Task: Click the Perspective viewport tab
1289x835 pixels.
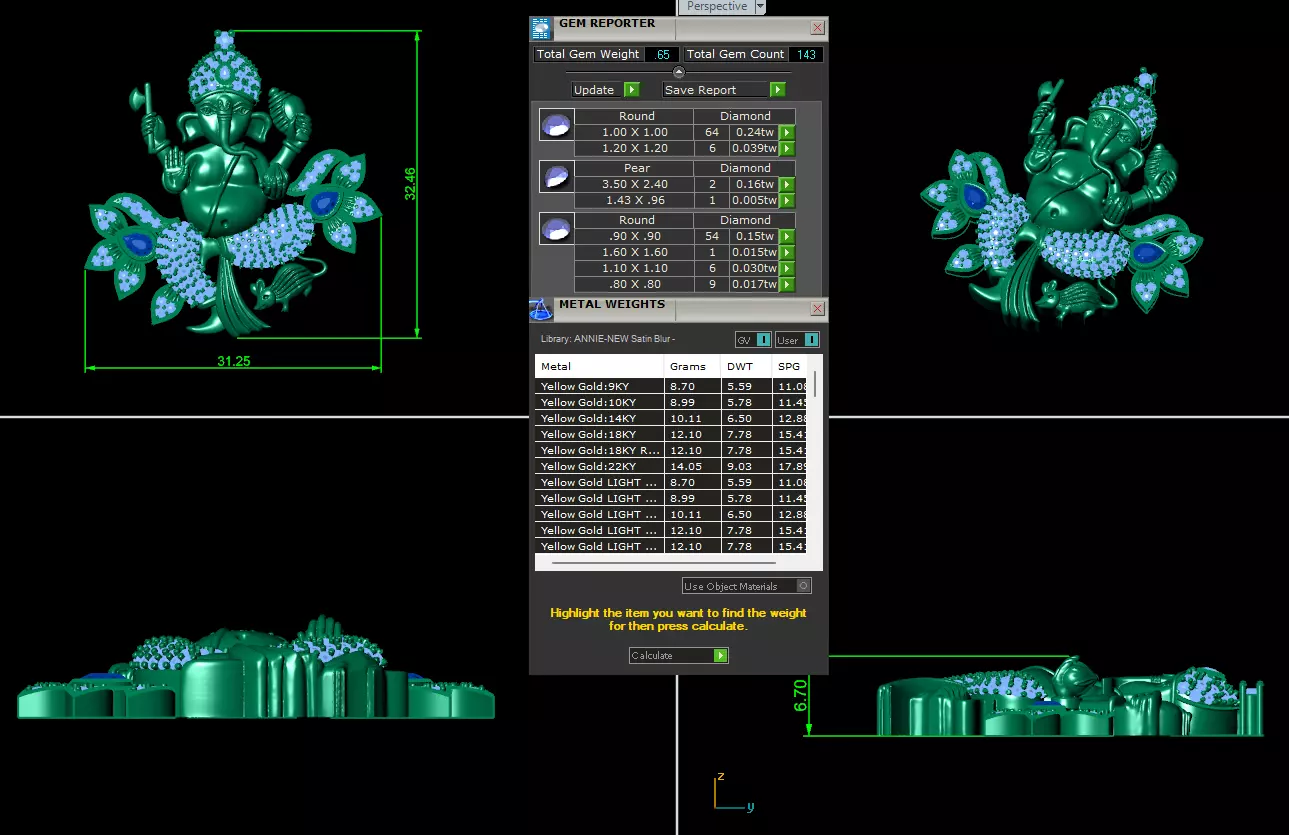Action: pos(716,6)
